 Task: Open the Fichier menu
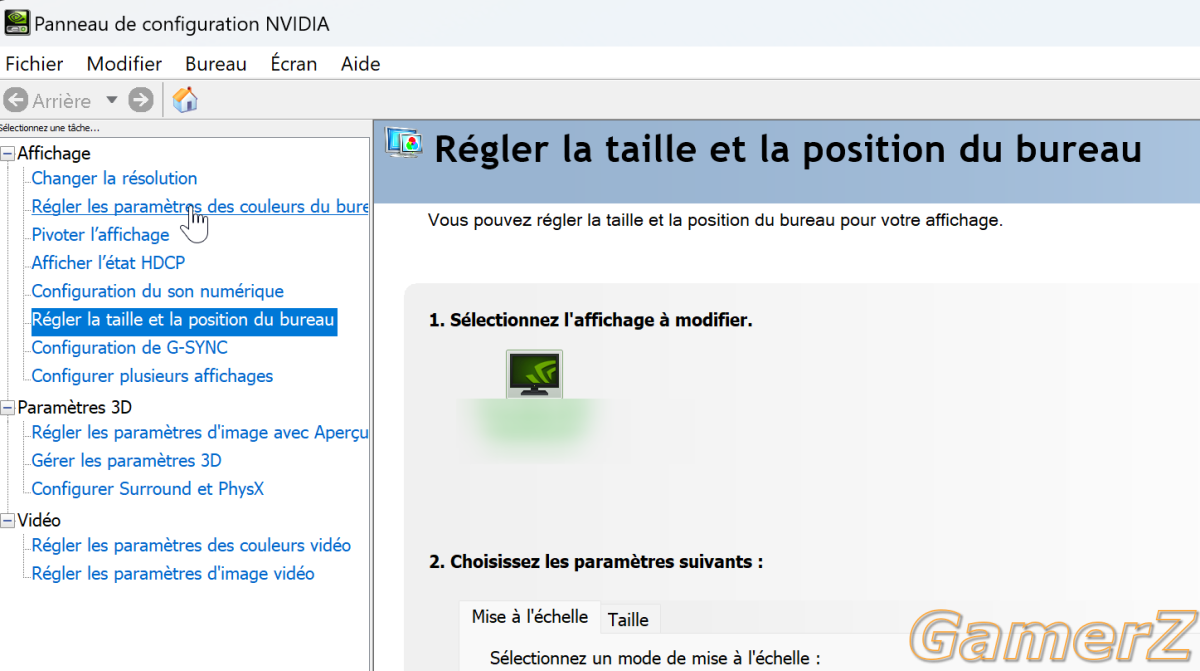coord(34,63)
